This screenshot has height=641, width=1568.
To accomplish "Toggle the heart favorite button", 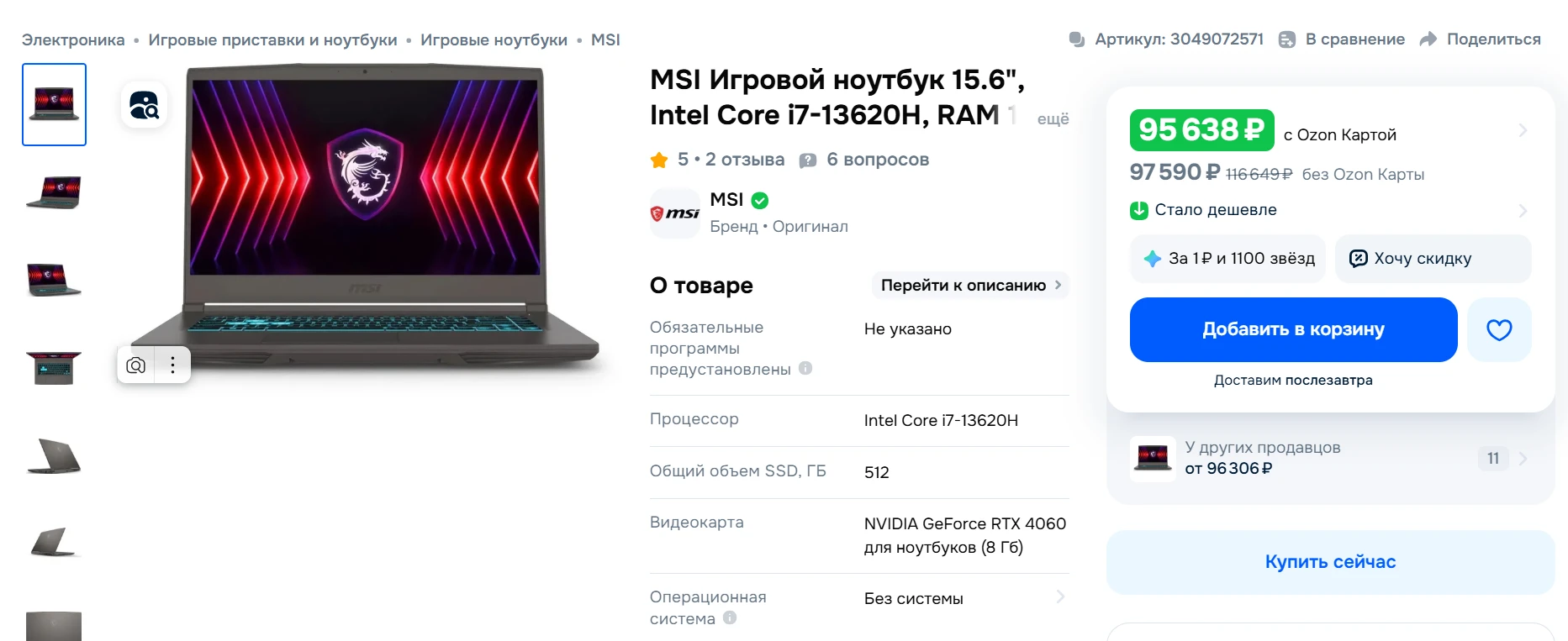I will tap(1499, 329).
